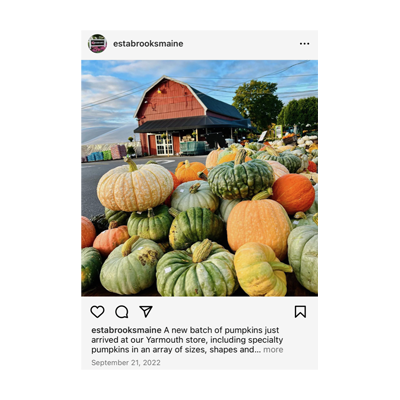This screenshot has width=400, height=400.
Task: Open comments via the speech bubble icon
Action: click(122, 312)
